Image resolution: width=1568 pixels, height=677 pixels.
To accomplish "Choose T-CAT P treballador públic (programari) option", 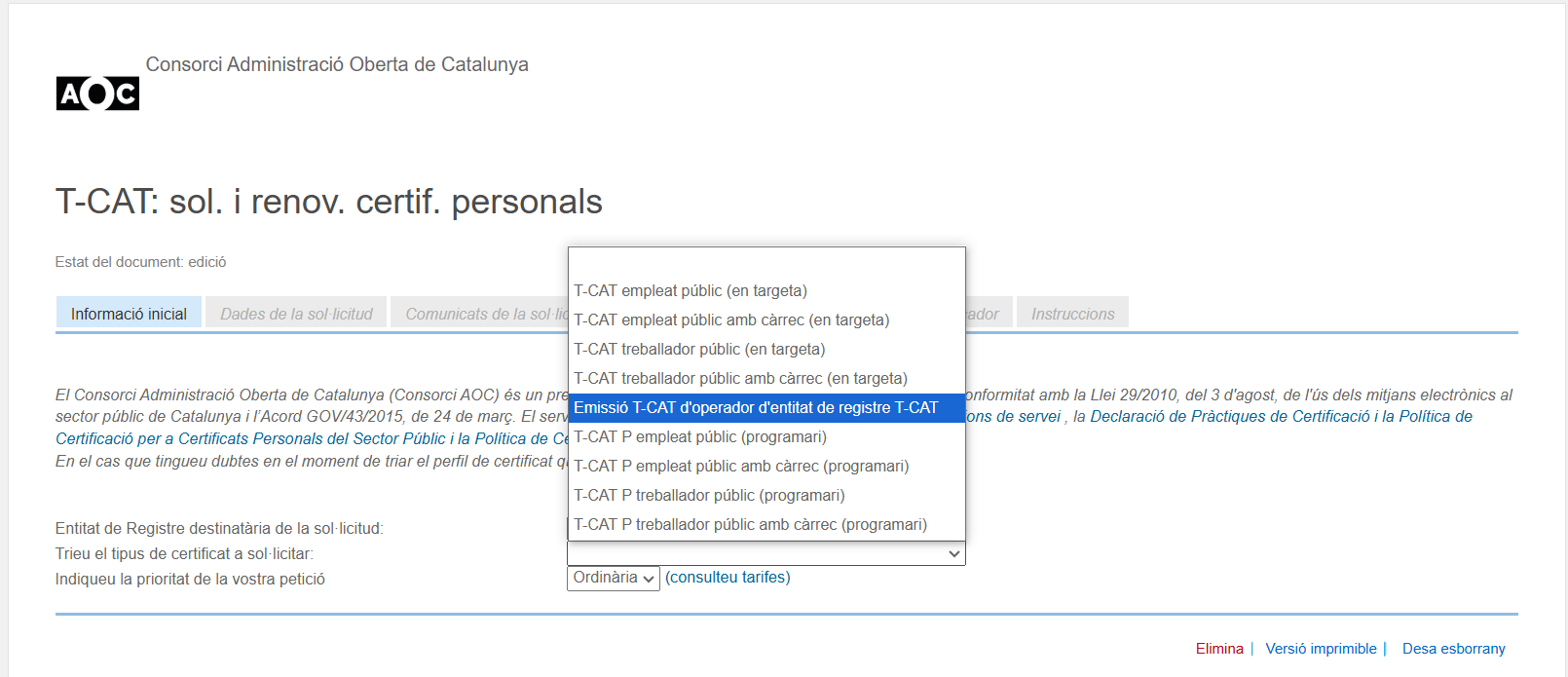I will point(766,496).
